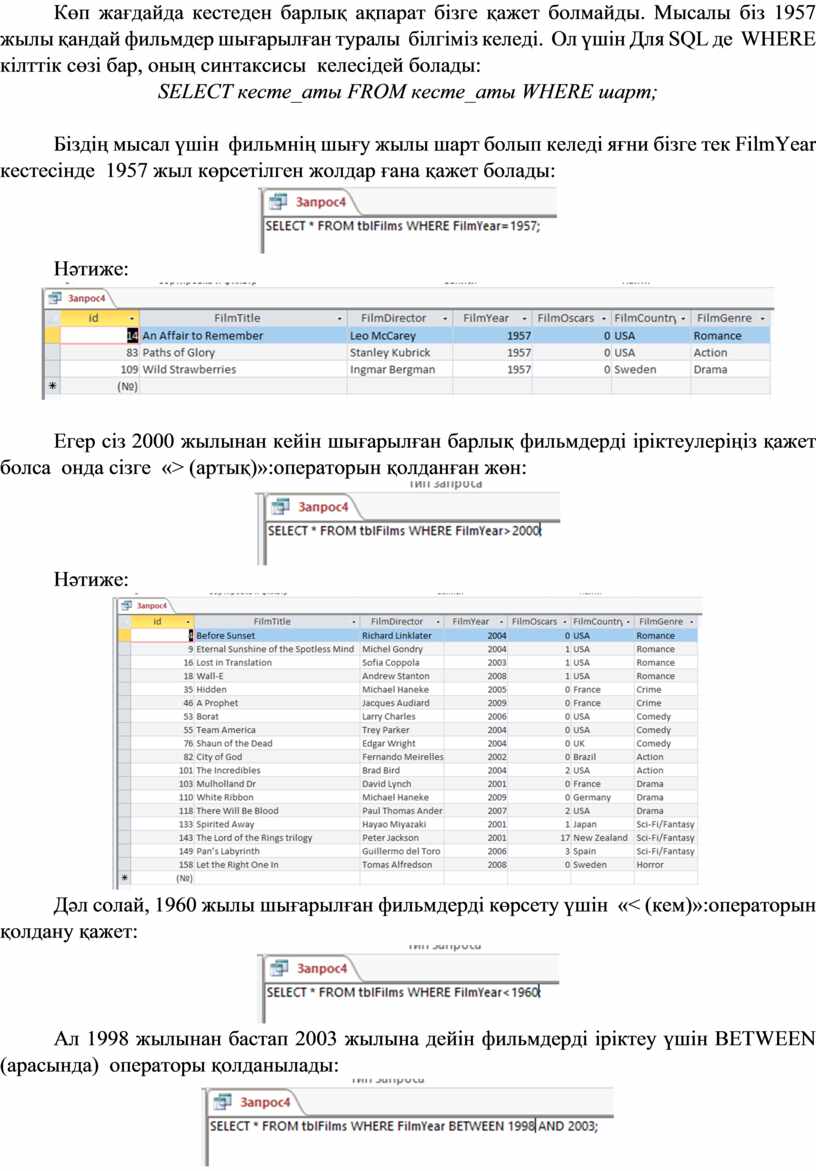Image resolution: width=816 pixels, height=1171 pixels.
Task: Click inside the SQL text ending with FilmYear=1957
Action: point(402,226)
